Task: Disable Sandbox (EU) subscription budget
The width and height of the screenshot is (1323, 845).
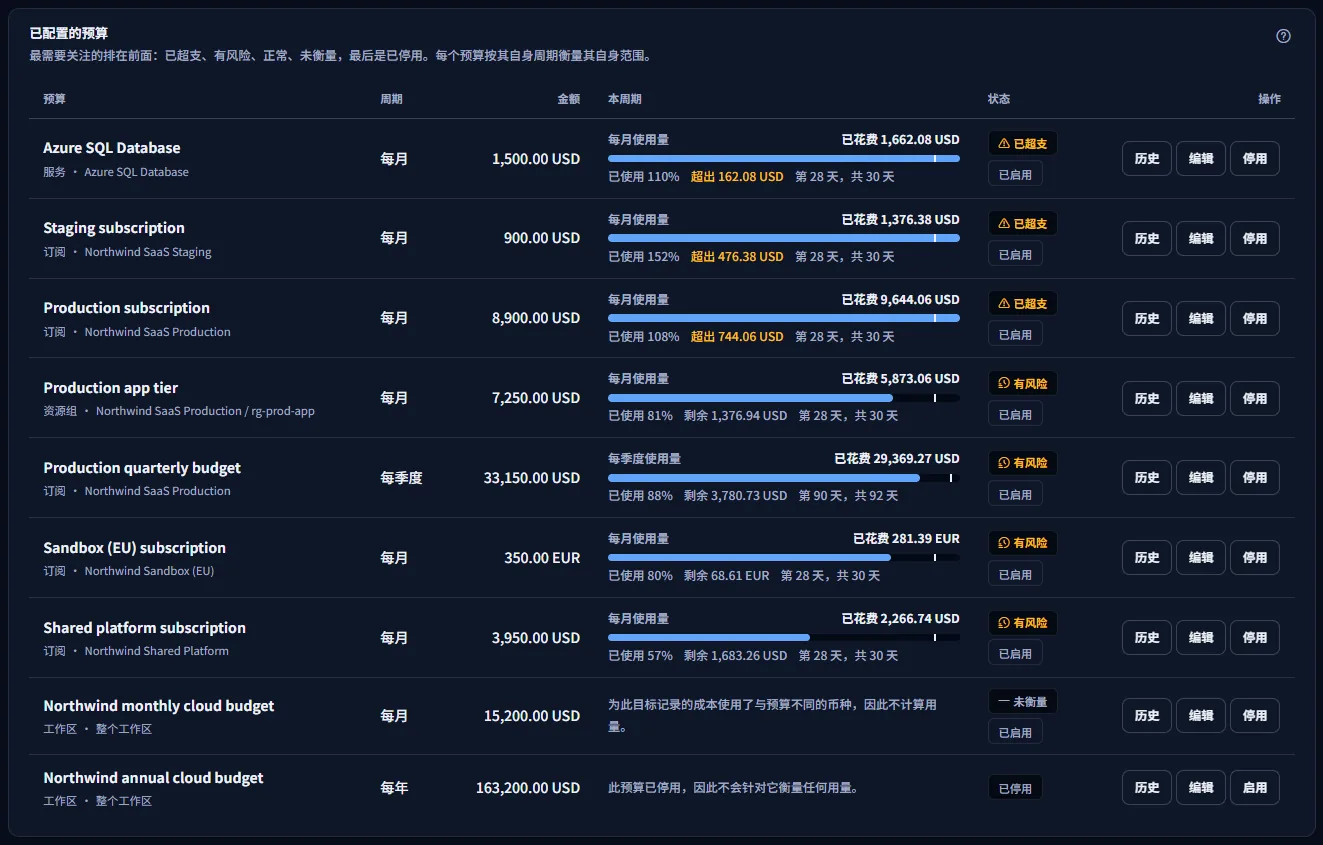Action: (x=1255, y=558)
